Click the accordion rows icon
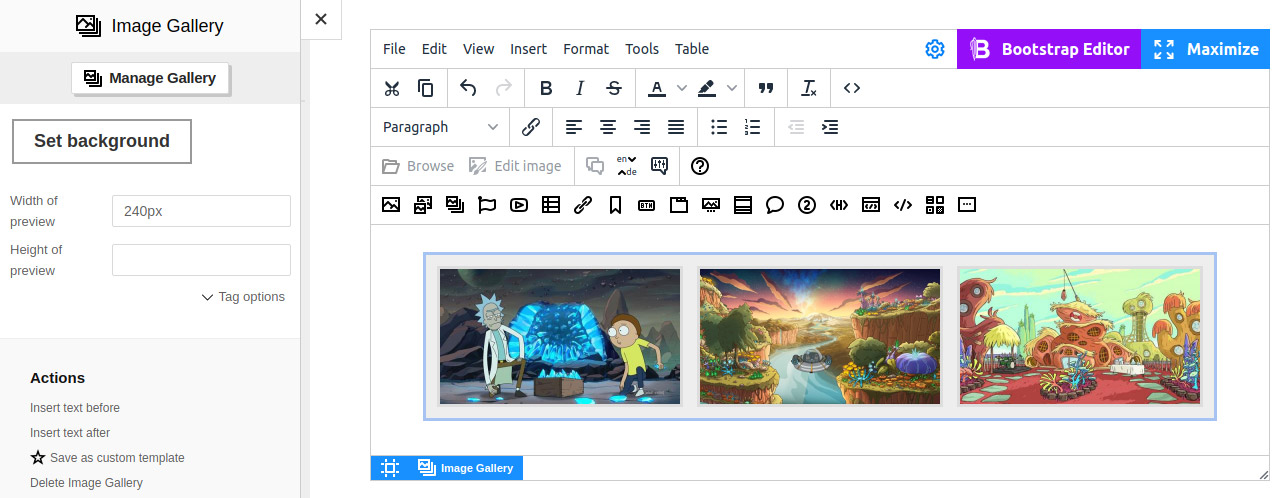 tap(743, 205)
